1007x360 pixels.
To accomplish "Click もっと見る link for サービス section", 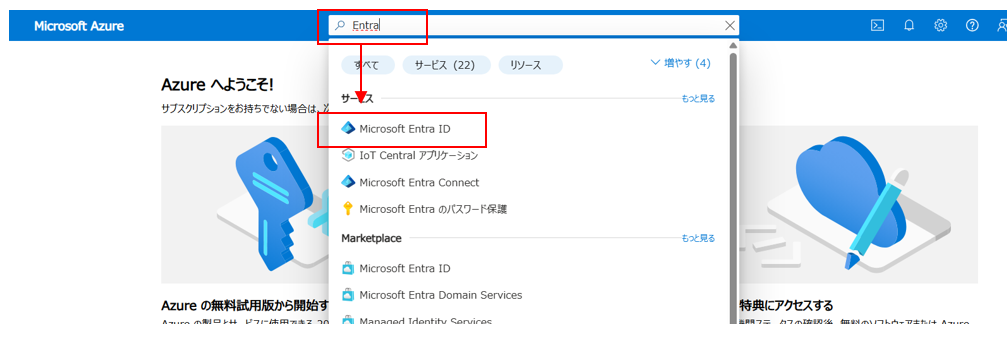I will pos(698,98).
